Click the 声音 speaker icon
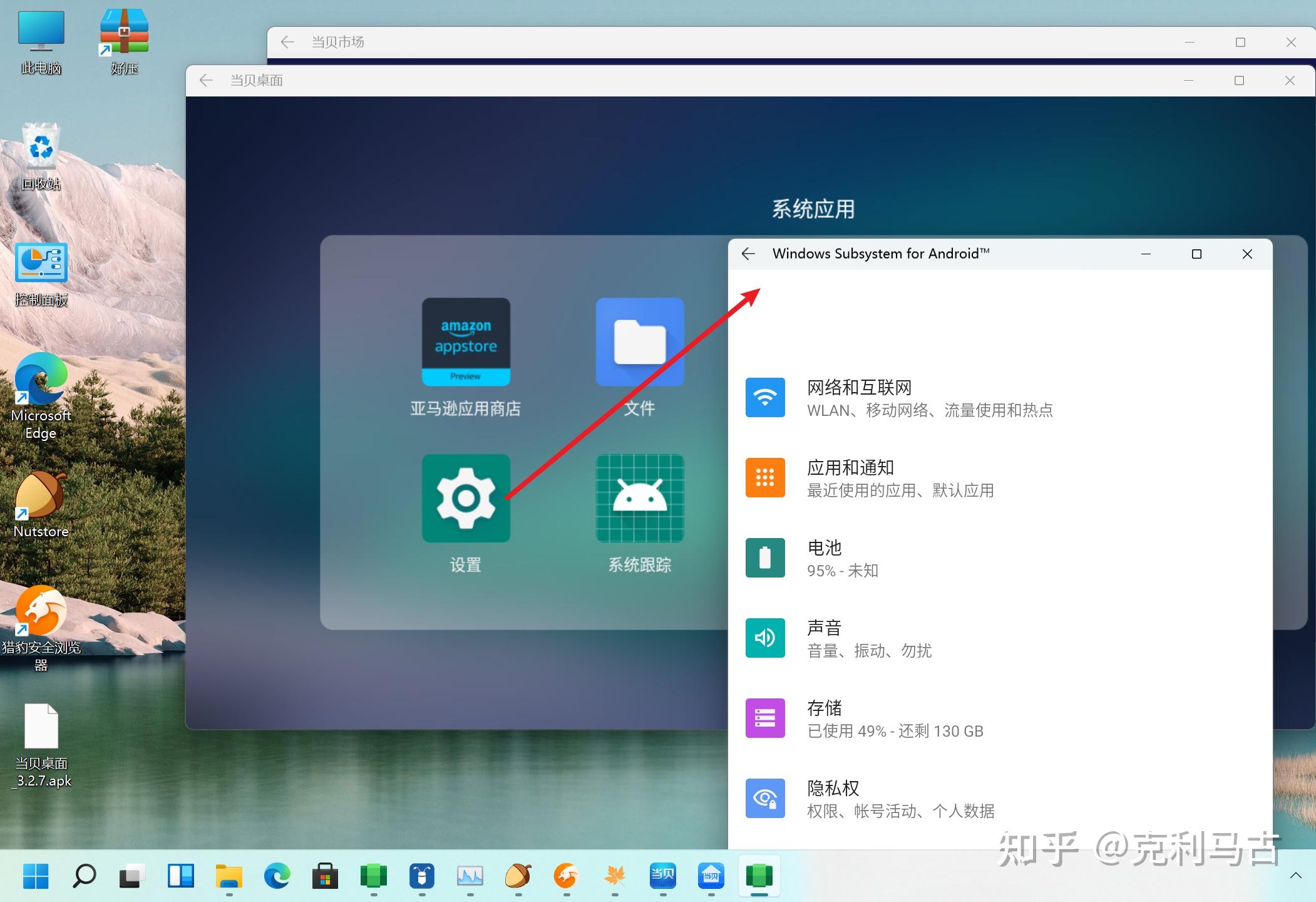Screen dimensions: 1316x902 764,638
